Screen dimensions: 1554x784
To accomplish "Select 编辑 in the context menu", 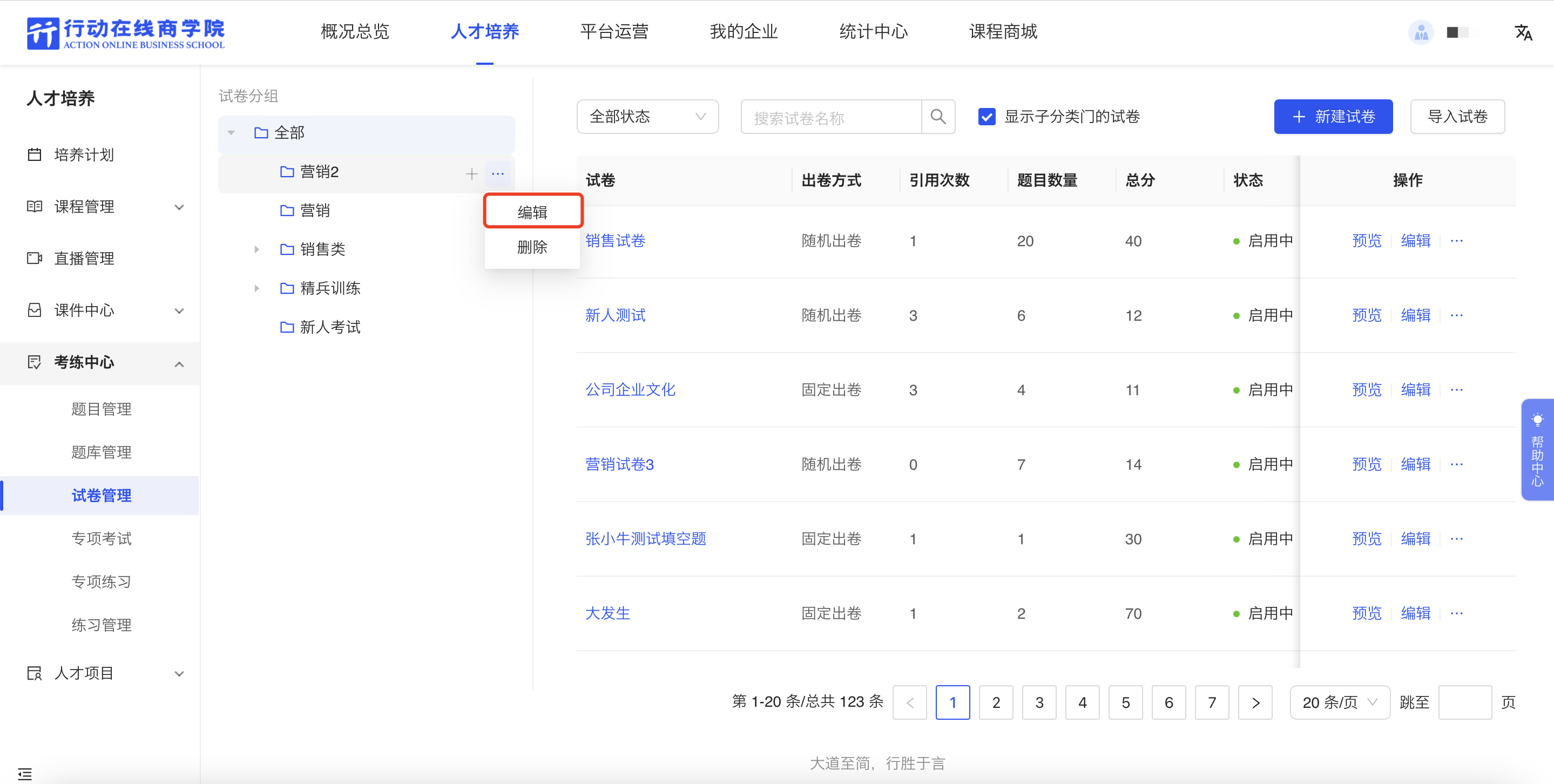I will tap(532, 212).
